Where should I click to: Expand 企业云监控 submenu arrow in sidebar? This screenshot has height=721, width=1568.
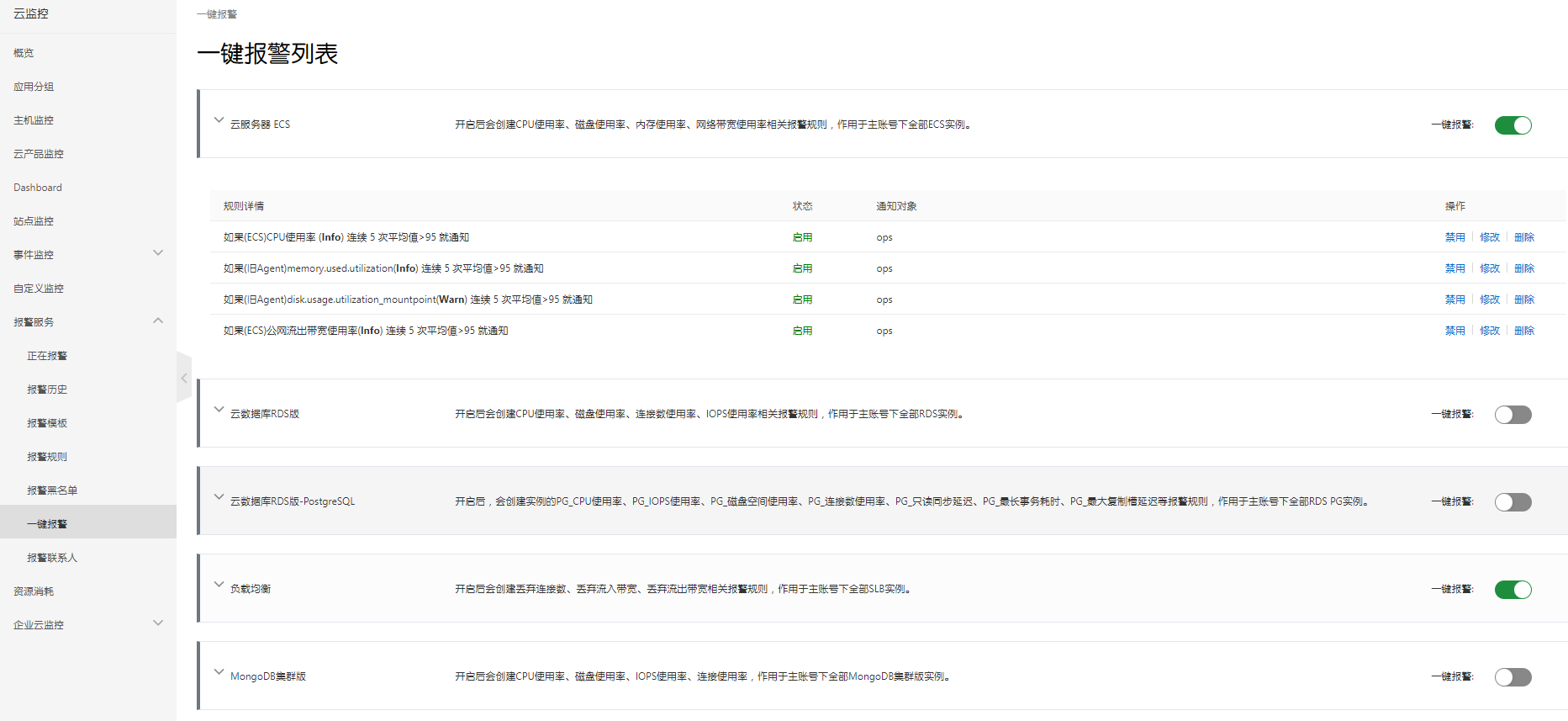click(158, 623)
